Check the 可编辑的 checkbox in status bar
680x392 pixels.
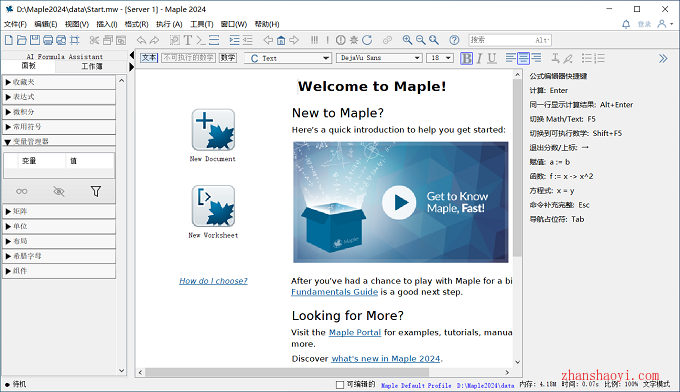[x=340, y=385]
